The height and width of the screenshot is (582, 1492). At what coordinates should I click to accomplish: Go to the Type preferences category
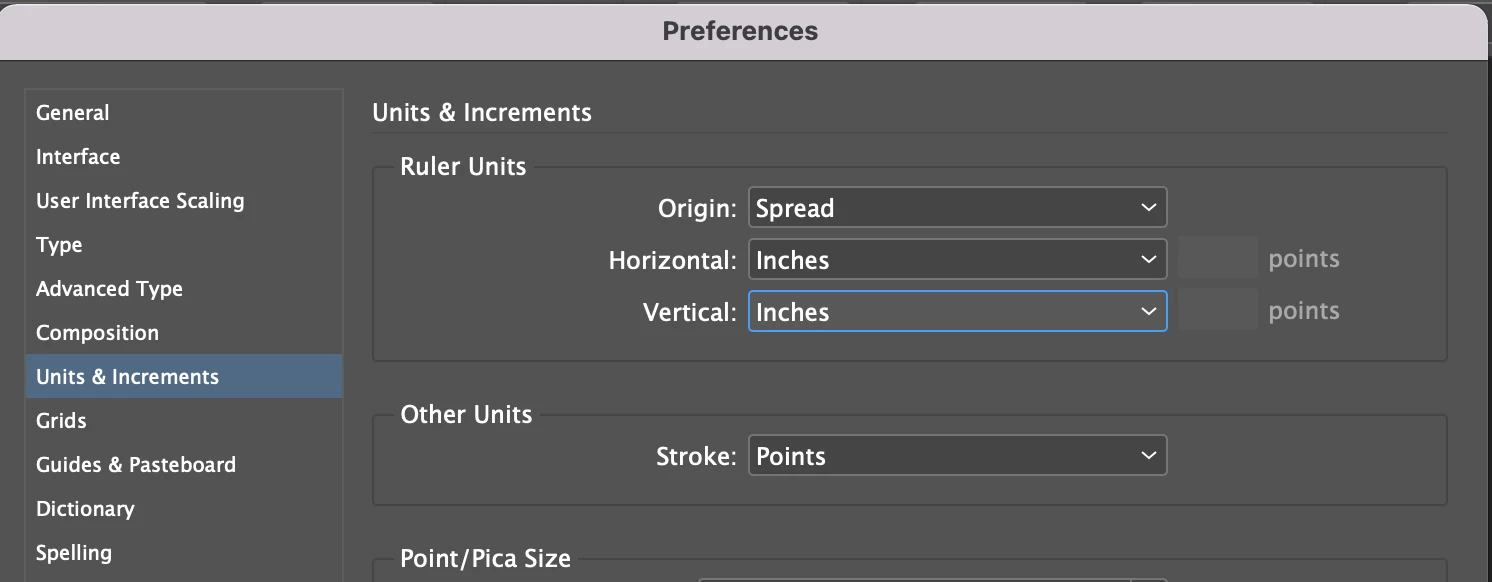tap(59, 245)
